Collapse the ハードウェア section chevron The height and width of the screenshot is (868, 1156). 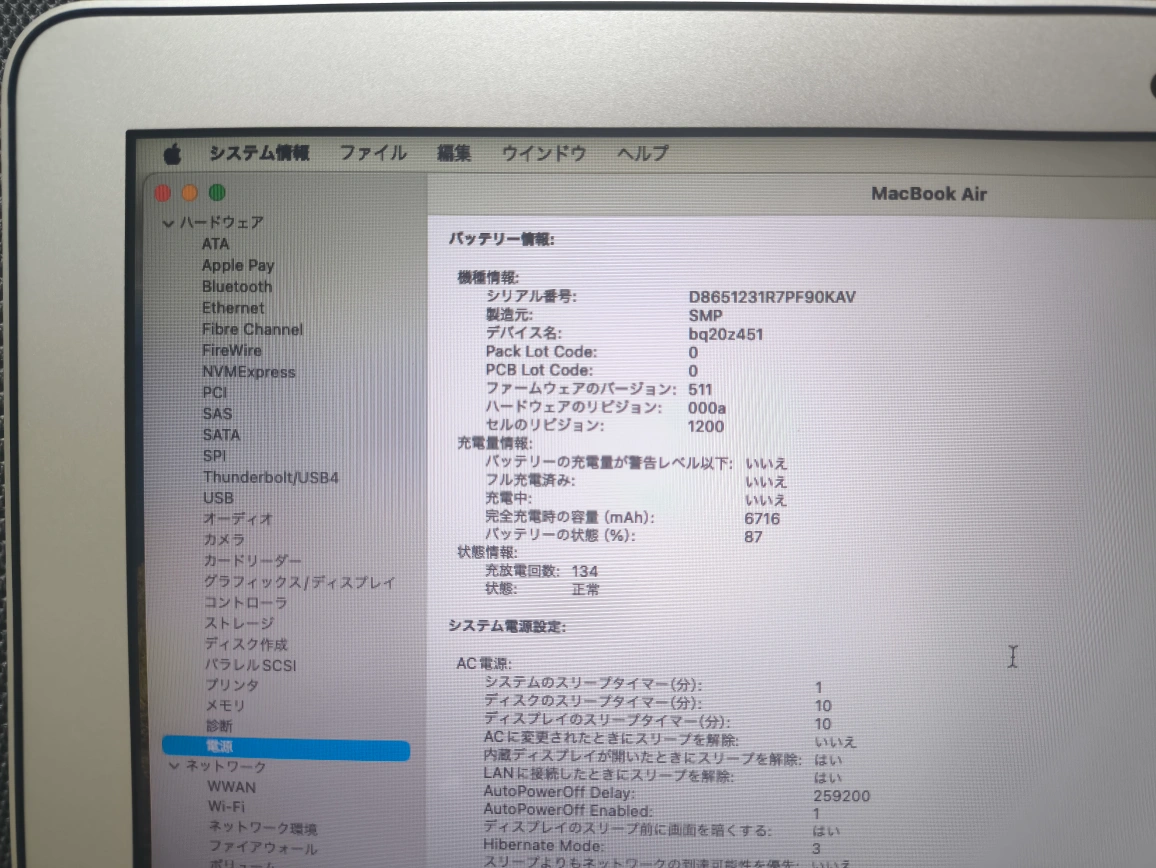click(x=168, y=223)
